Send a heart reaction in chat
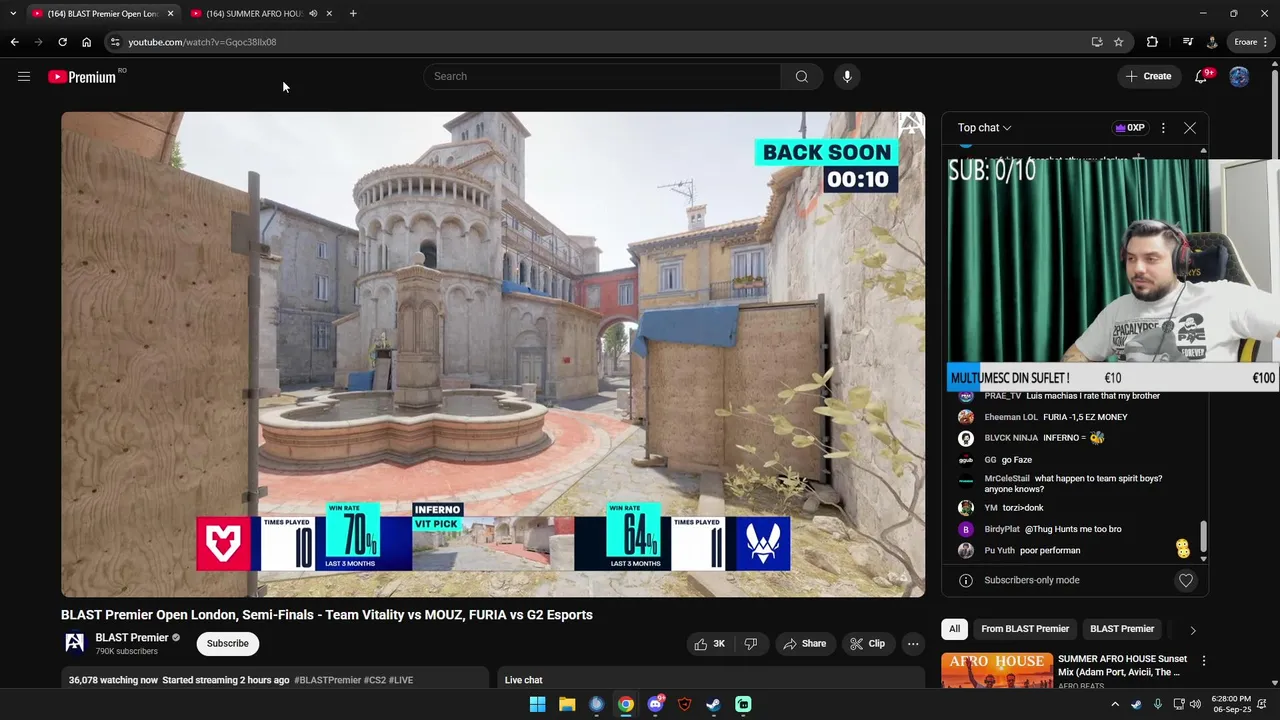Viewport: 1280px width, 720px height. [x=1186, y=580]
